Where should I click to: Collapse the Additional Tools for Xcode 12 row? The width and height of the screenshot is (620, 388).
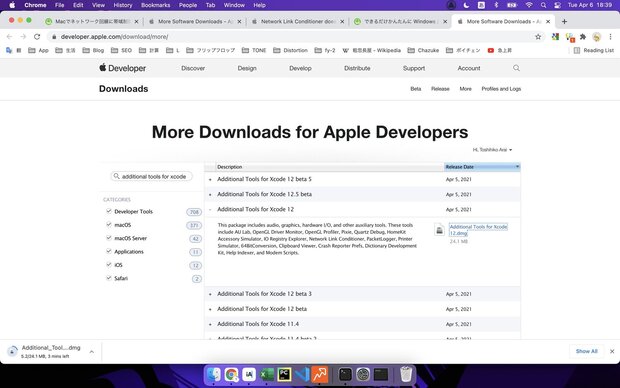[x=210, y=209]
